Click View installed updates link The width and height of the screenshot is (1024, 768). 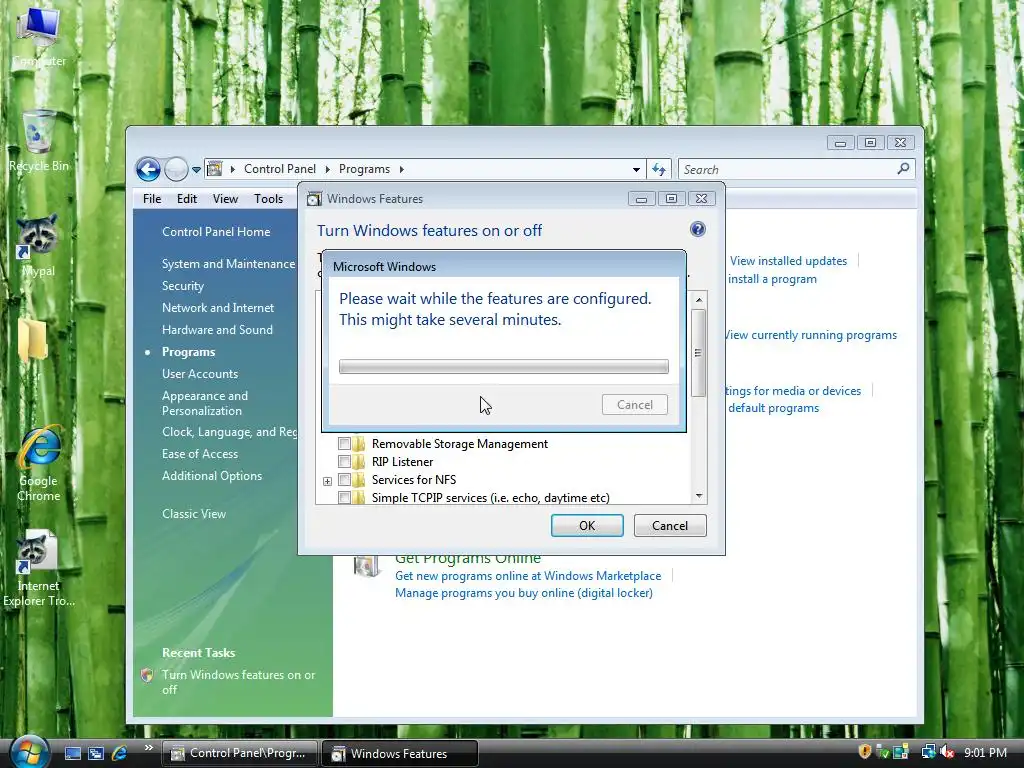coord(788,261)
